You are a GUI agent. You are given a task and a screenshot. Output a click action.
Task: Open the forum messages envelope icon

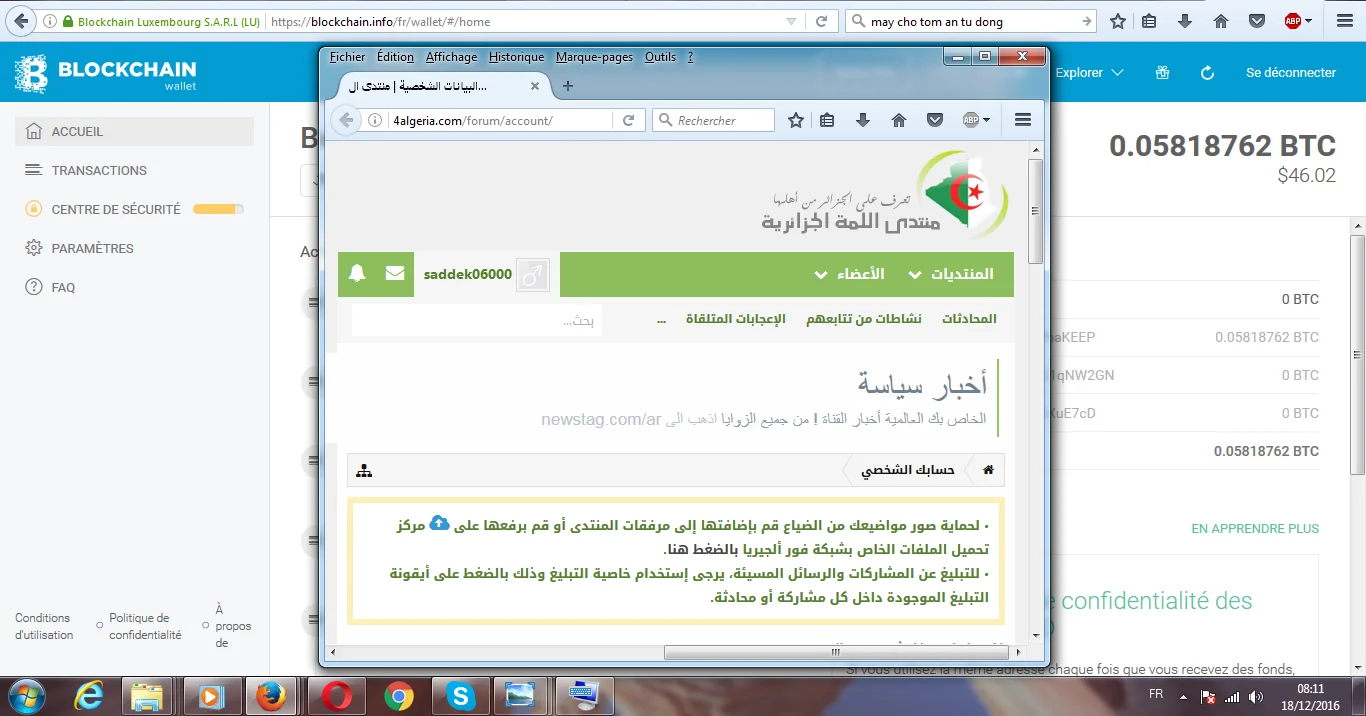point(395,274)
